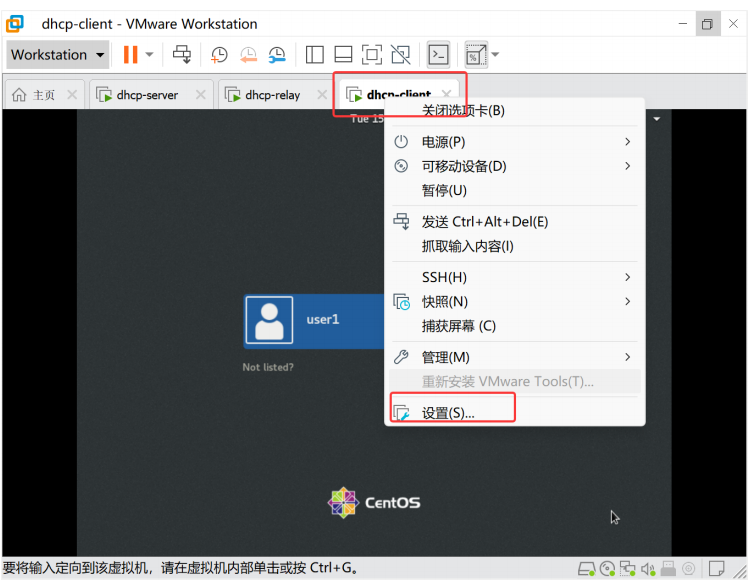This screenshot has width=752, height=581.
Task: Close the dhcp-server tab
Action: coord(201,95)
